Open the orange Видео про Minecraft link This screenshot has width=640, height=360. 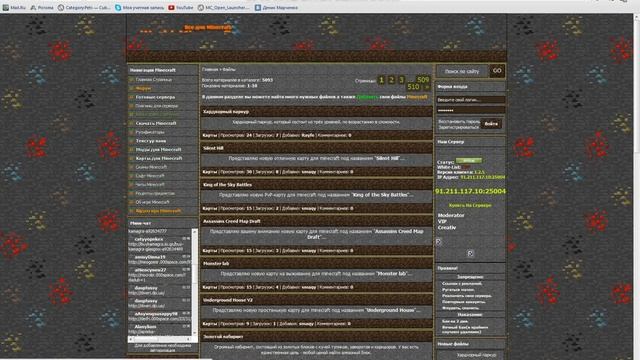158,211
